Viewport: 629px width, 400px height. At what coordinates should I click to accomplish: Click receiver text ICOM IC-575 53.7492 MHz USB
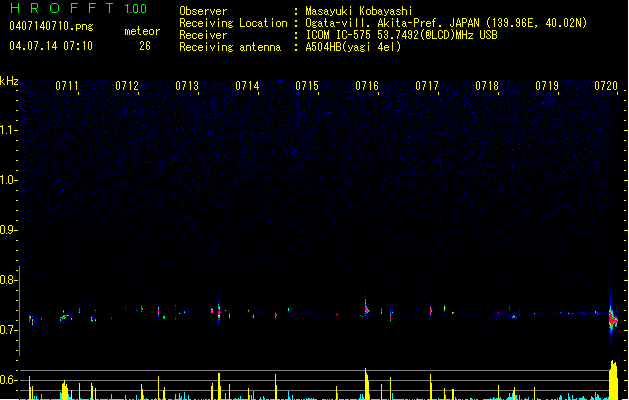coord(402,35)
